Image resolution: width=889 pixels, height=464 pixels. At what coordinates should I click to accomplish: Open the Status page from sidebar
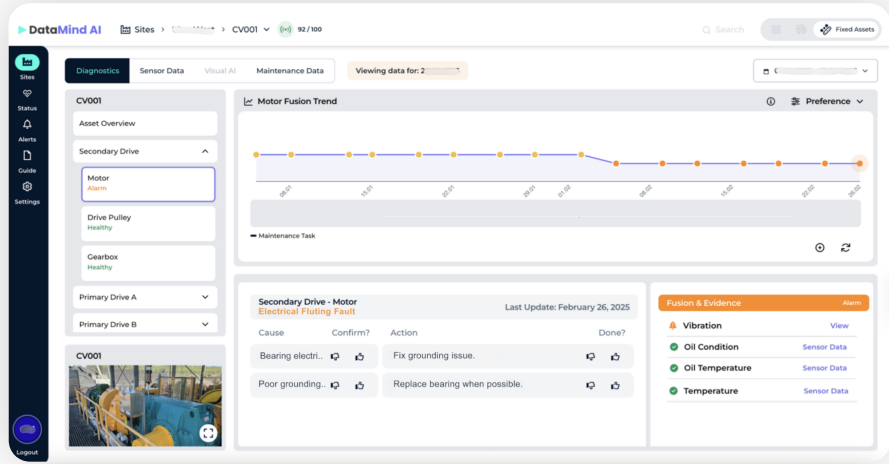pos(27,95)
